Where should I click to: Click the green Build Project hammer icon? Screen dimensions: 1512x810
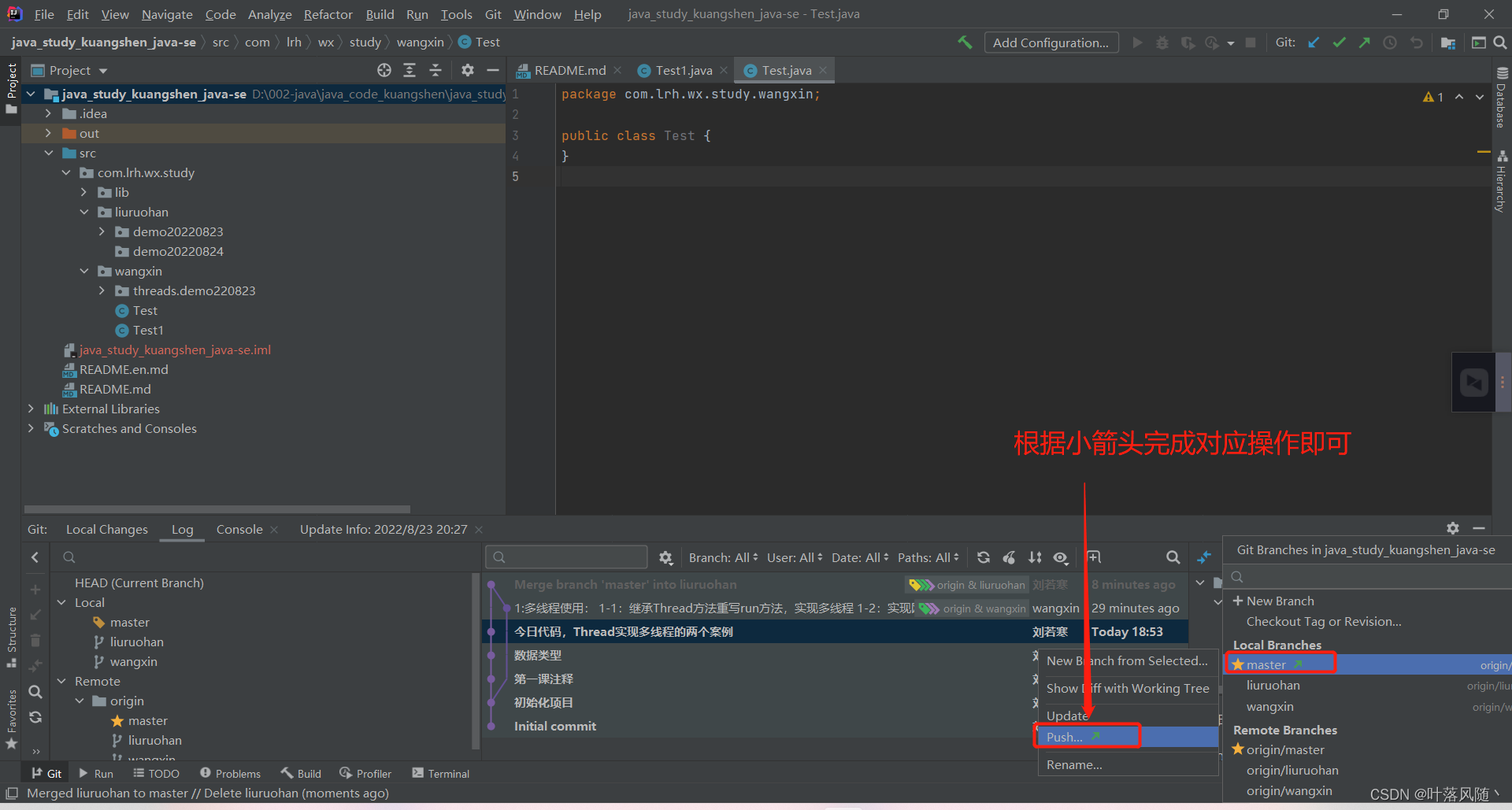(965, 43)
